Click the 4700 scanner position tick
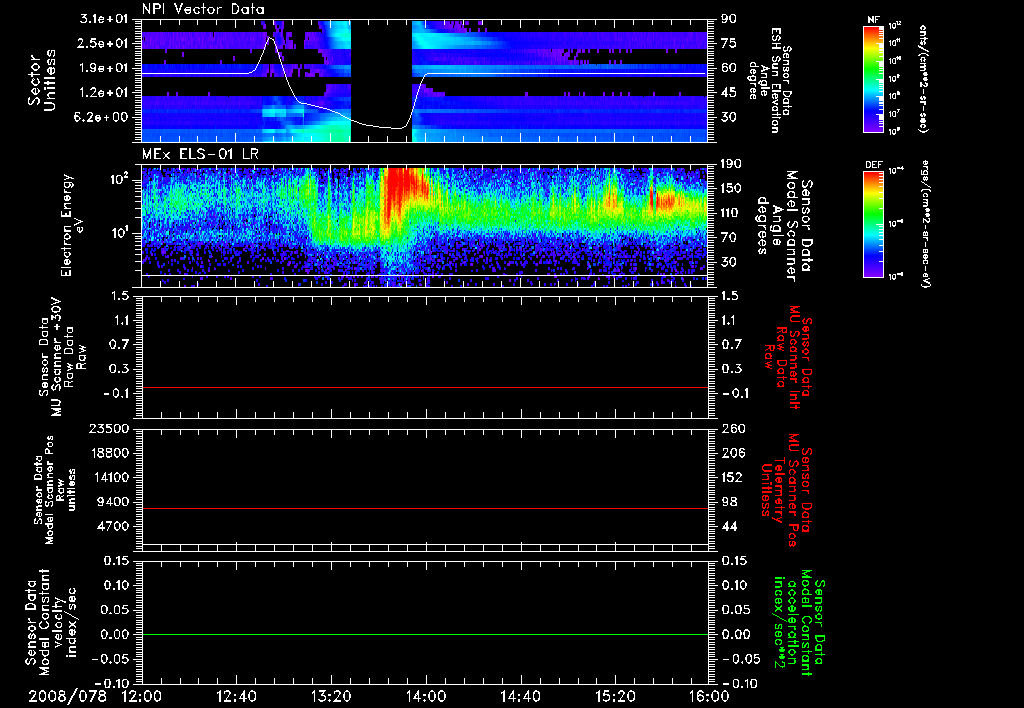 [114, 526]
